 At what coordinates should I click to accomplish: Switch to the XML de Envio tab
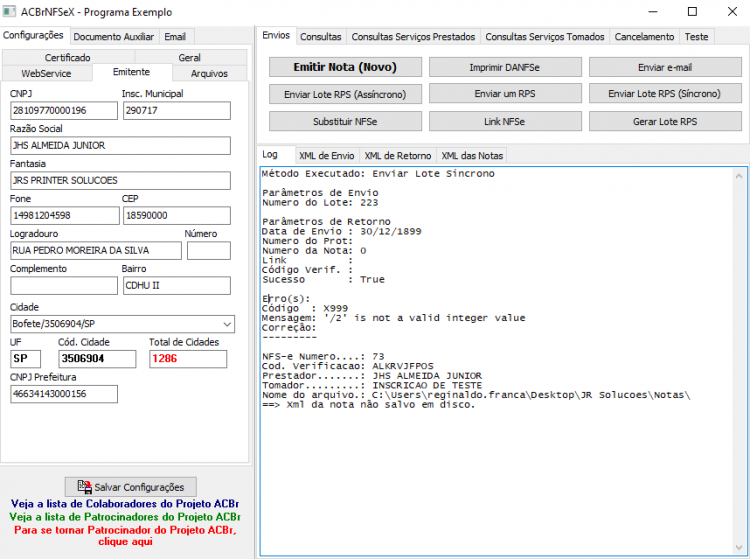(327, 156)
